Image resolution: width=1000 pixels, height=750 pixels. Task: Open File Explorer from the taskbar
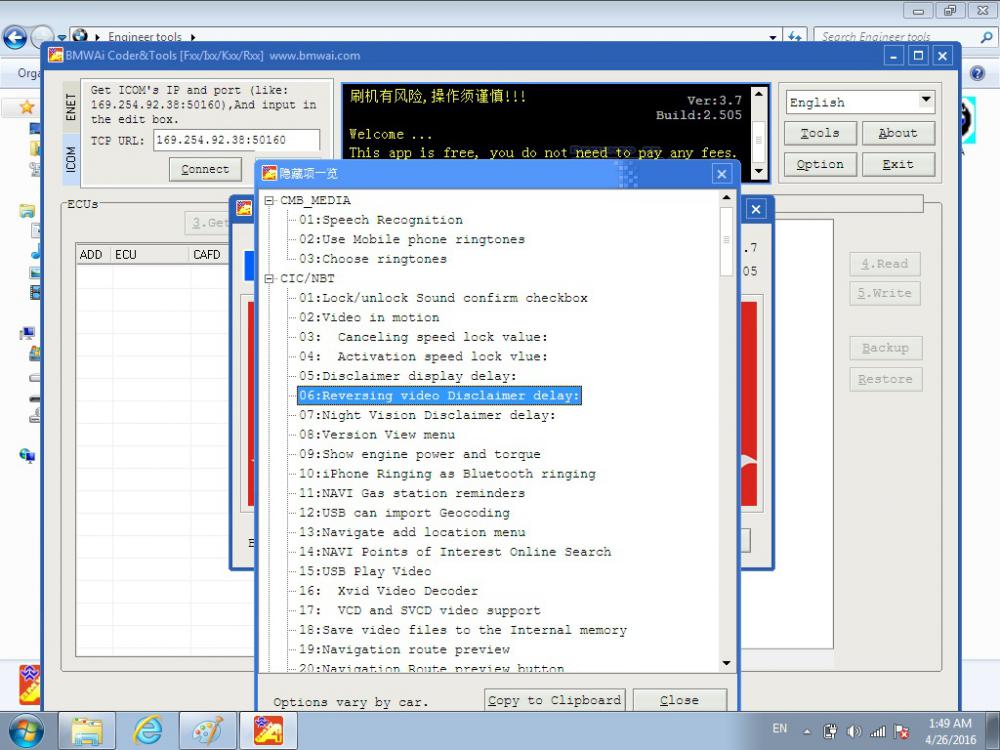coord(87,730)
